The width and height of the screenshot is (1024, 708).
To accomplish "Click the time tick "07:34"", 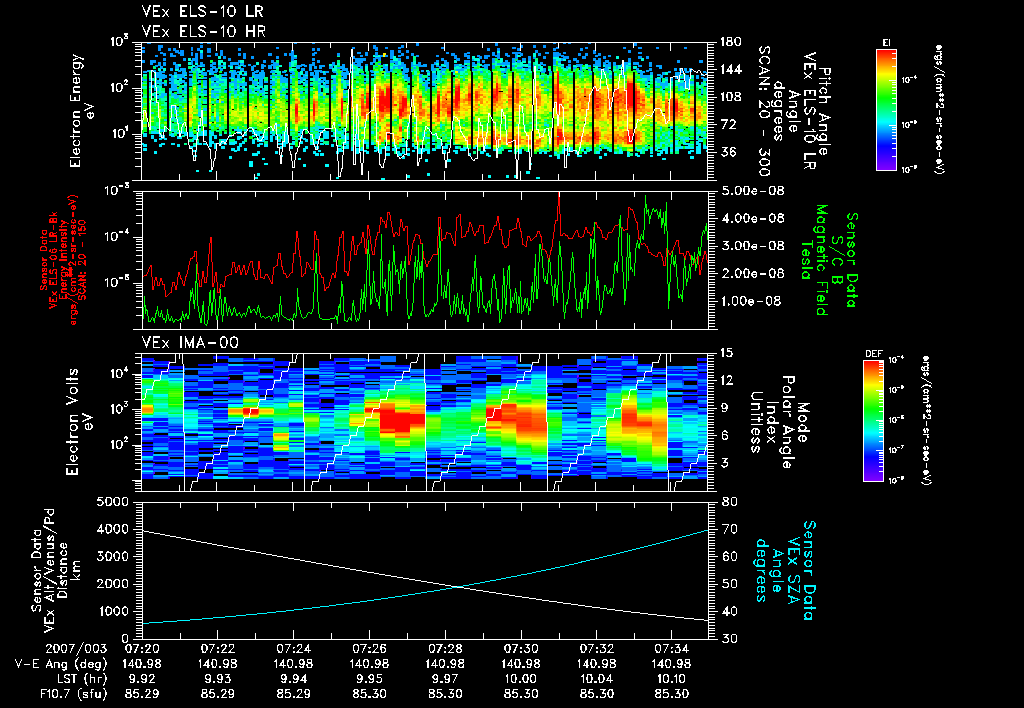I will tap(673, 649).
